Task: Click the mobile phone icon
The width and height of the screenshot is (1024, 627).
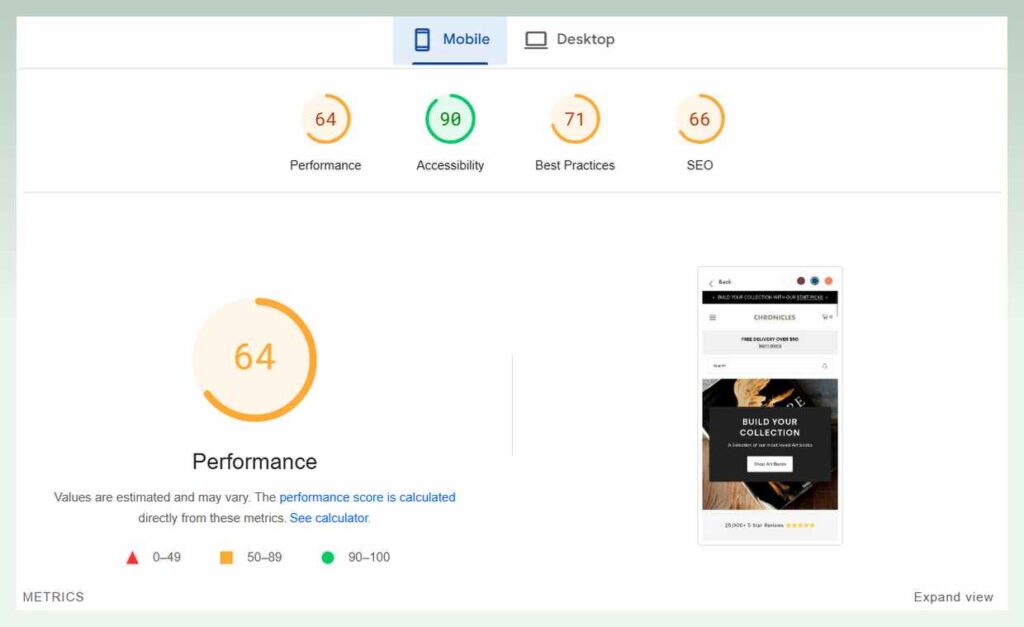Action: (422, 40)
